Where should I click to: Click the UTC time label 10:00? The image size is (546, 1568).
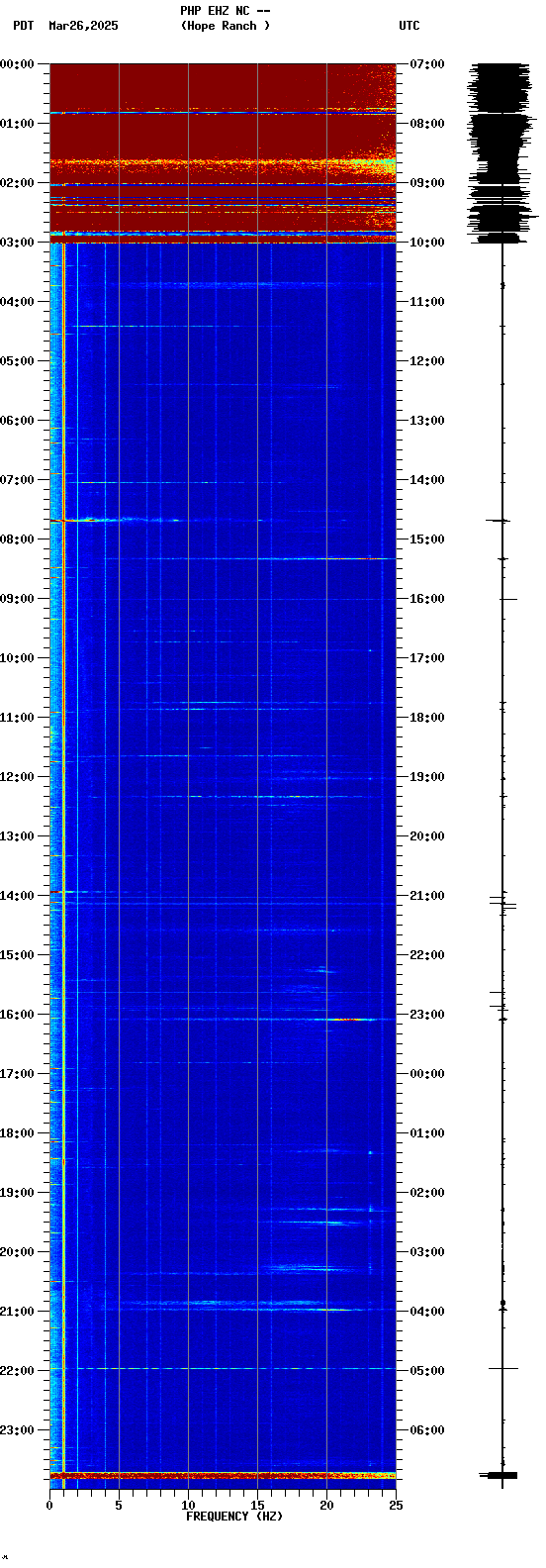coord(426,243)
